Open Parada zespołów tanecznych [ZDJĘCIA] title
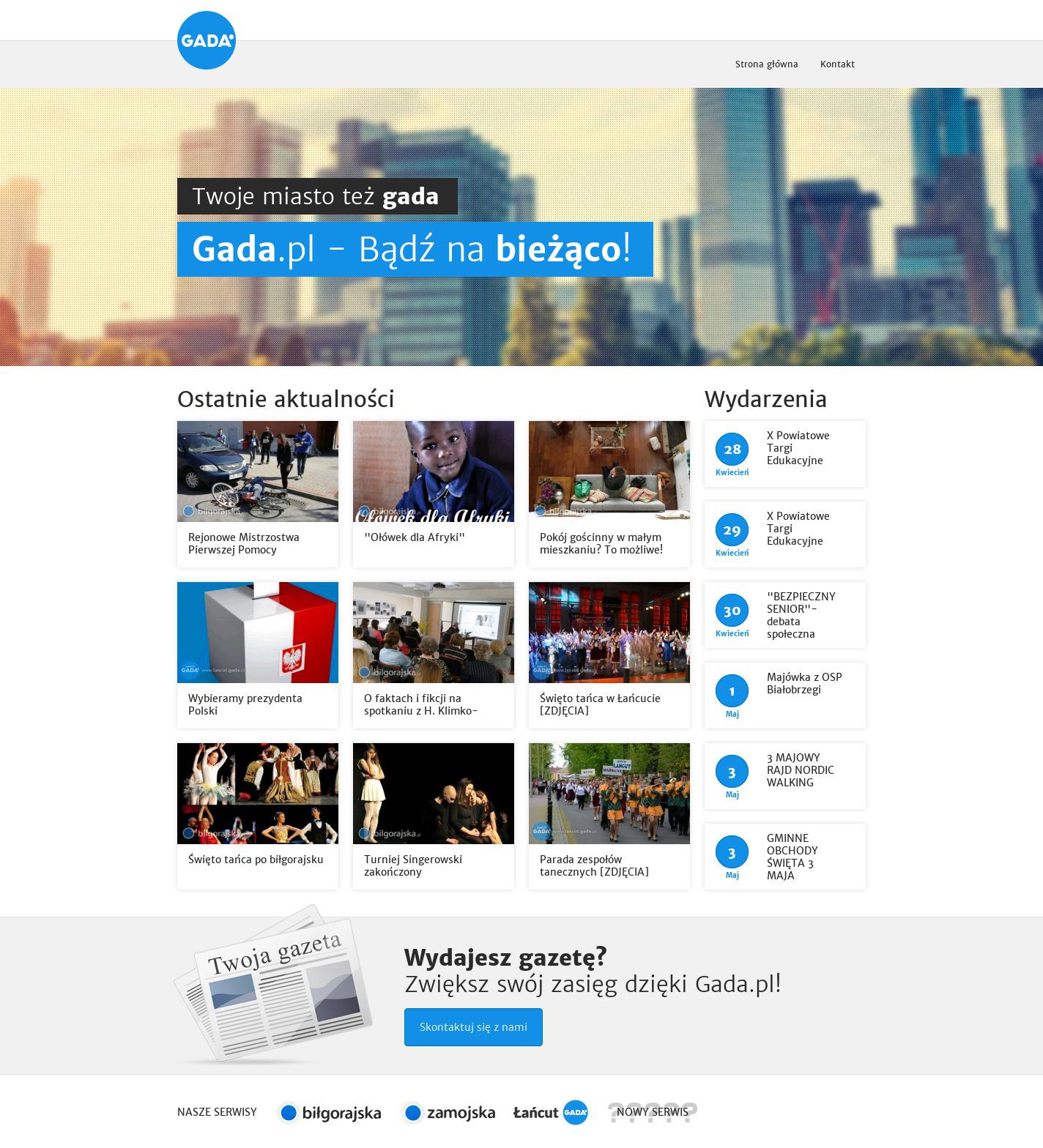 click(x=594, y=865)
